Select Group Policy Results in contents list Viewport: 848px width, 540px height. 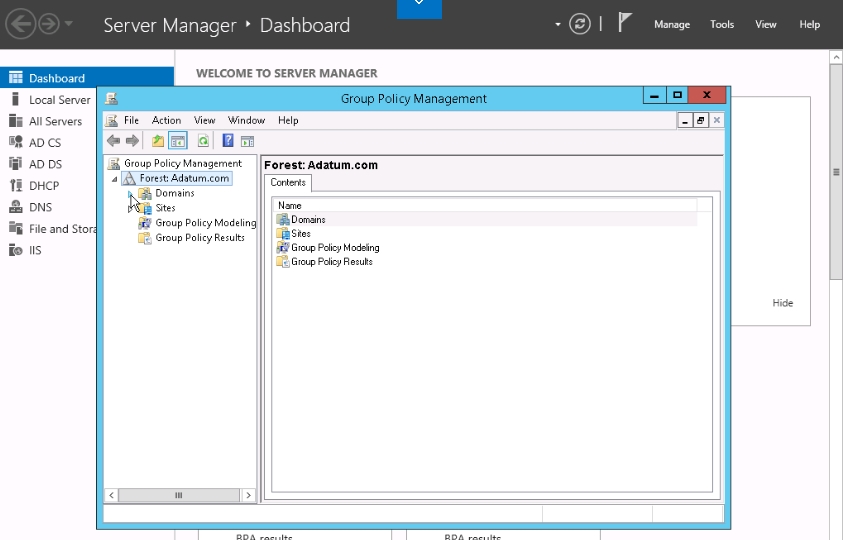click(x=331, y=262)
